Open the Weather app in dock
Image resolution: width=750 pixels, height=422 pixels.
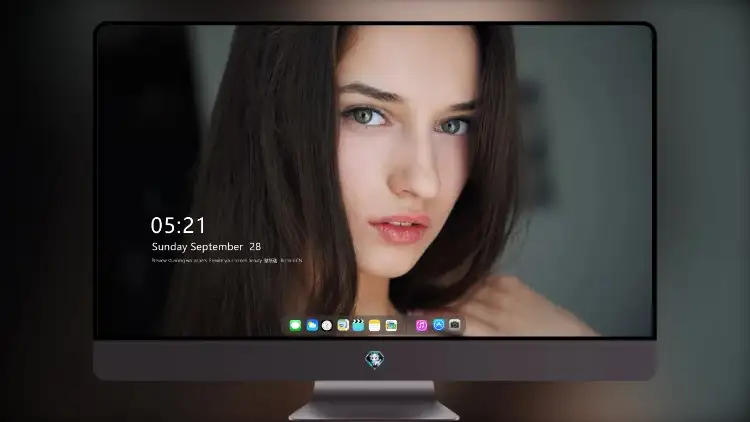point(312,325)
